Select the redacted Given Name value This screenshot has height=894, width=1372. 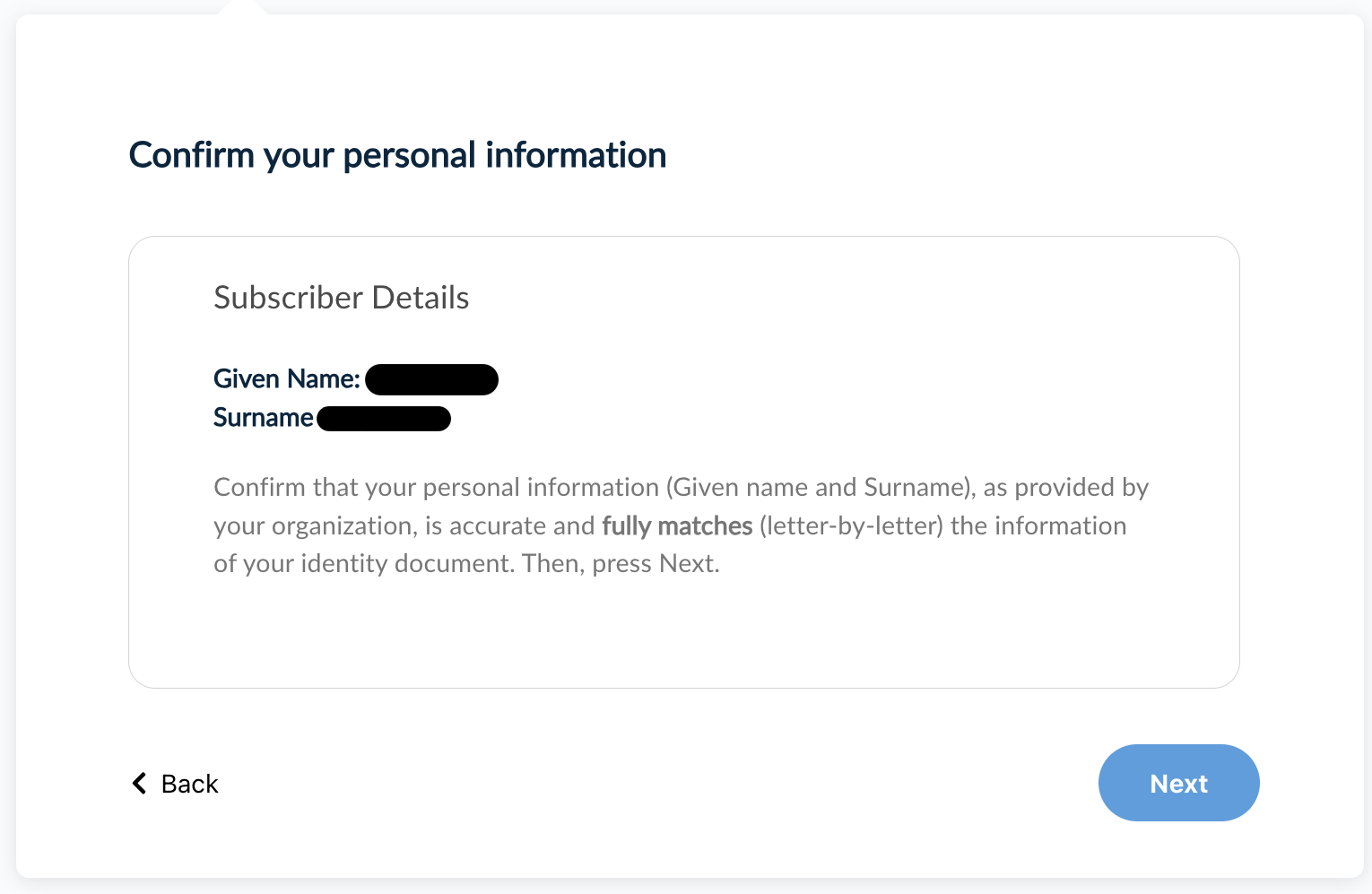[x=431, y=379]
